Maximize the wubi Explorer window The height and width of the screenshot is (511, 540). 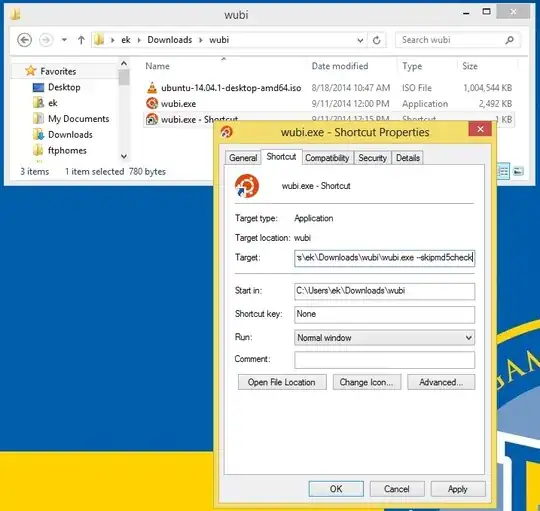click(x=486, y=12)
